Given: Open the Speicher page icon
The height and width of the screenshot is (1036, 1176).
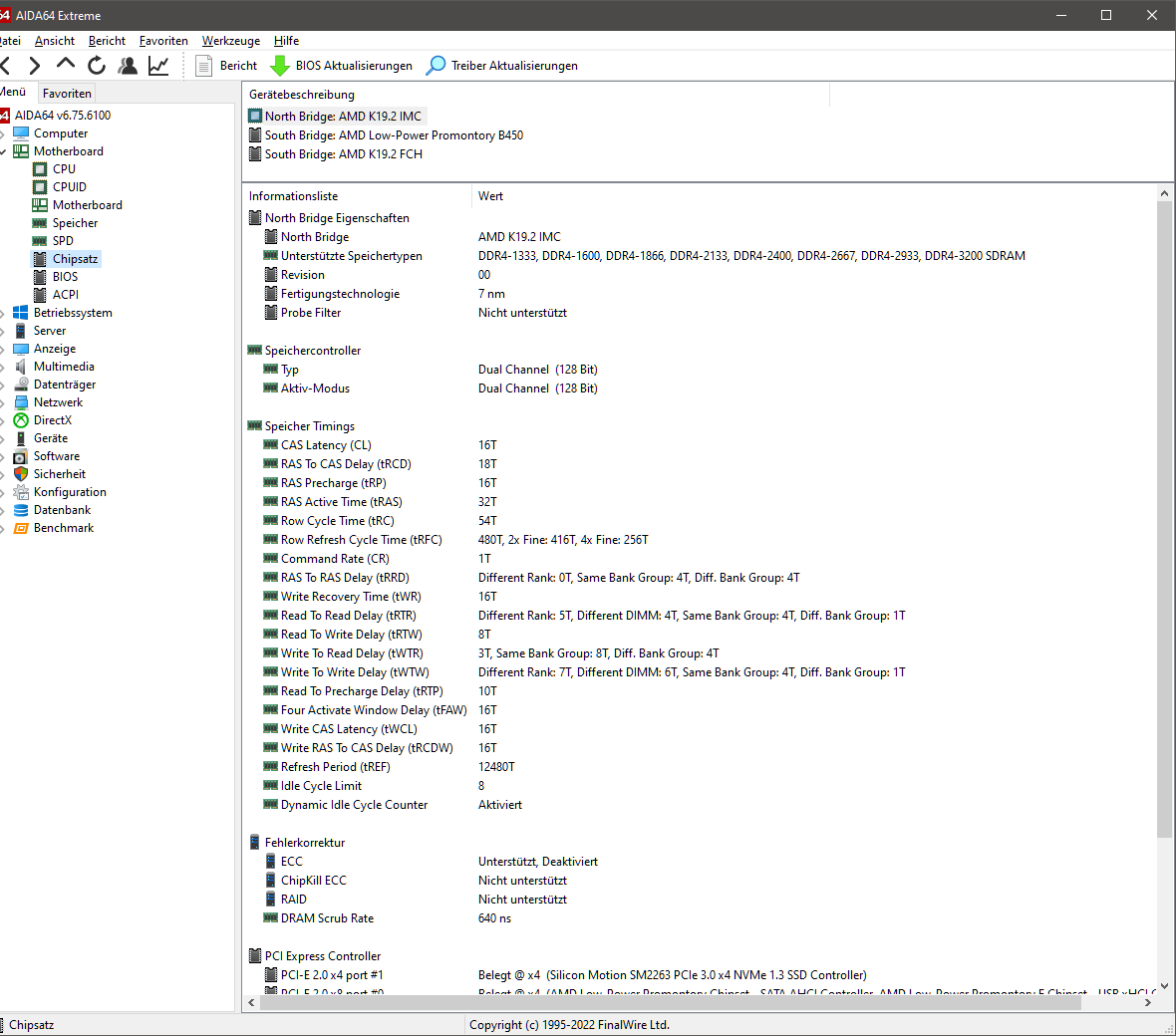Looking at the screenshot, I should 40,223.
